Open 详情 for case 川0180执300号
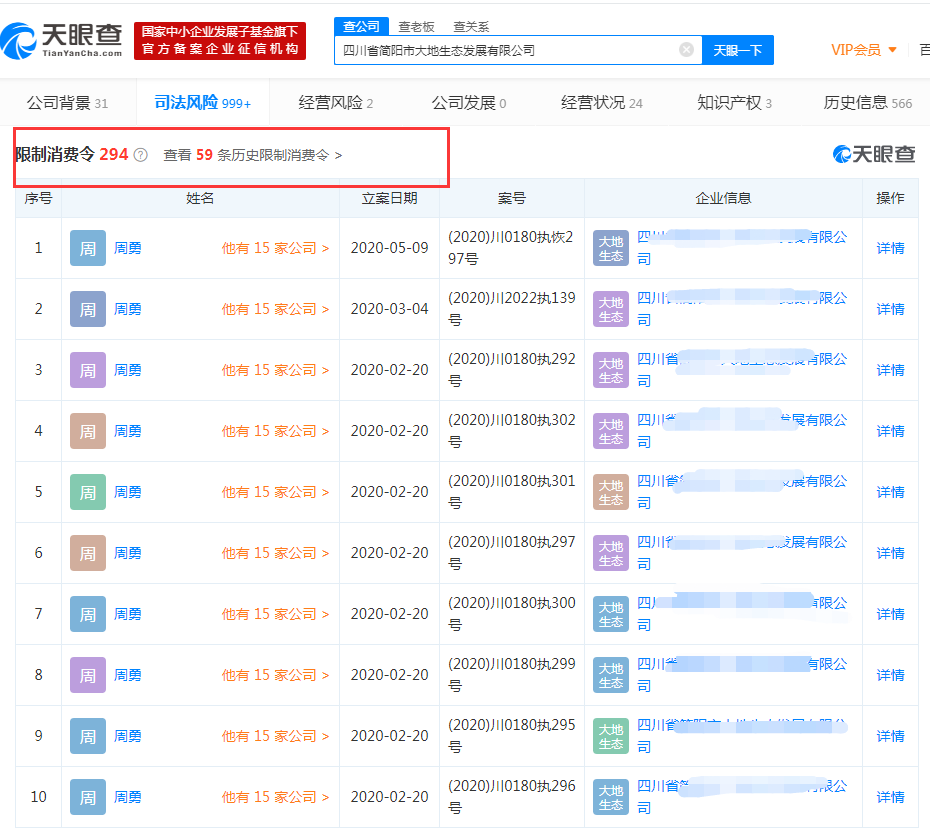This screenshot has height=831, width=930. (890, 614)
